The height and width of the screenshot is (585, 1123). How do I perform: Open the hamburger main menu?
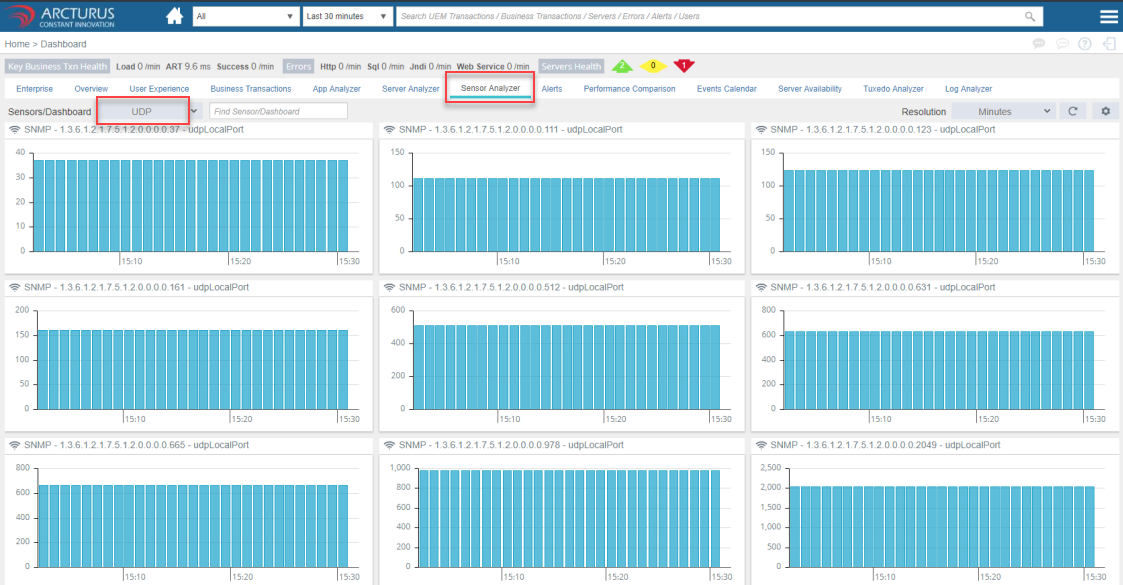(1108, 17)
